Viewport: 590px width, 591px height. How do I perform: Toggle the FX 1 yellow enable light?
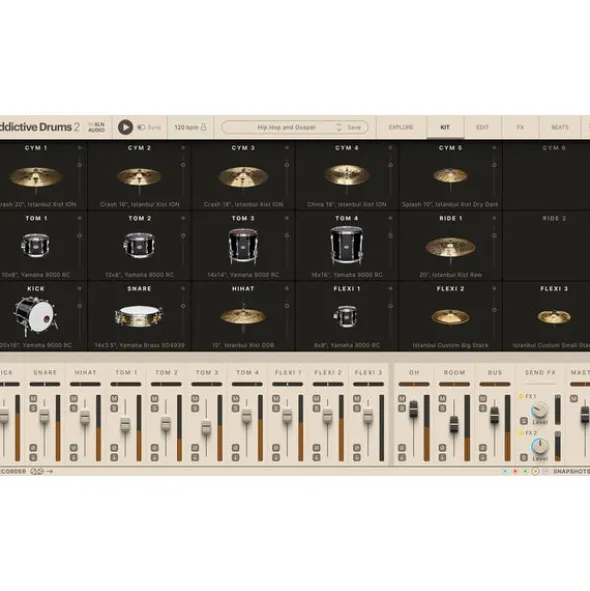pyautogui.click(x=521, y=396)
